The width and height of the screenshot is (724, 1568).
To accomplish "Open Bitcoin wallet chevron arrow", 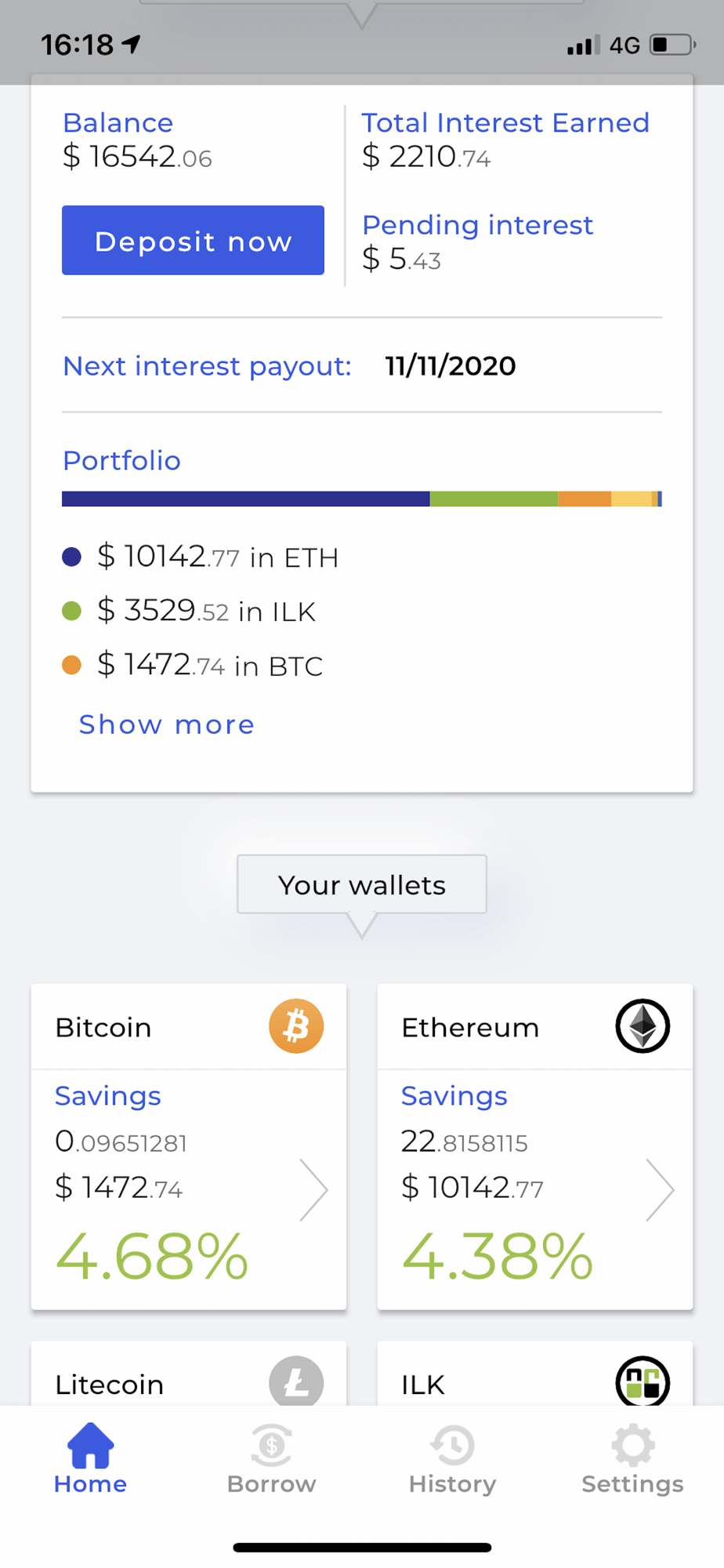I will pos(313,1189).
